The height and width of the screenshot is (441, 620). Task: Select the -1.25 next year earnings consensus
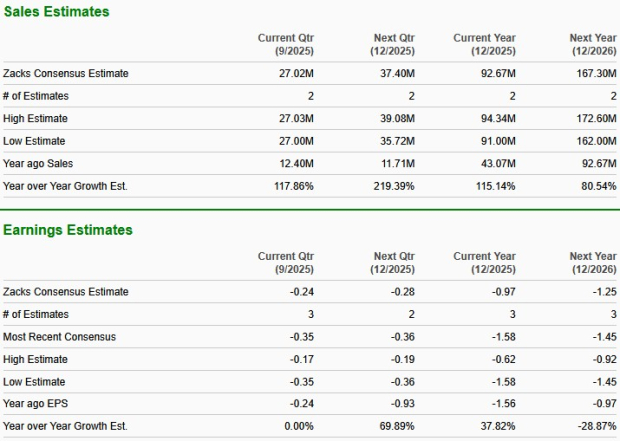603,292
